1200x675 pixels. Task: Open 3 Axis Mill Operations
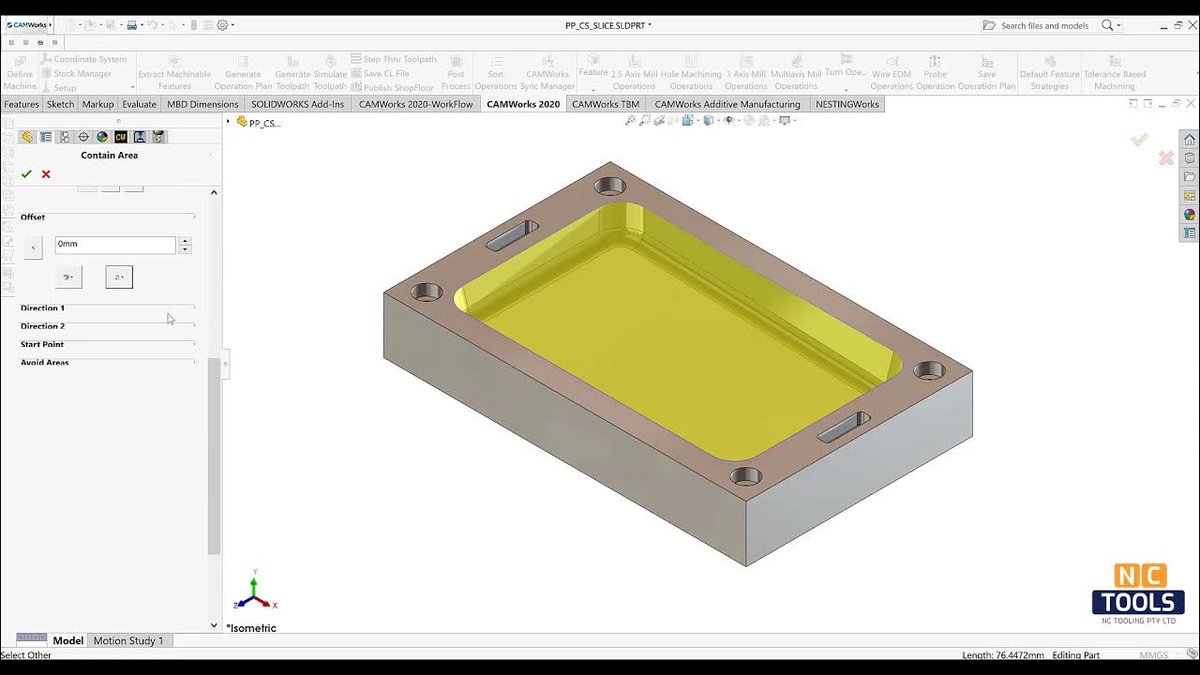tap(746, 73)
